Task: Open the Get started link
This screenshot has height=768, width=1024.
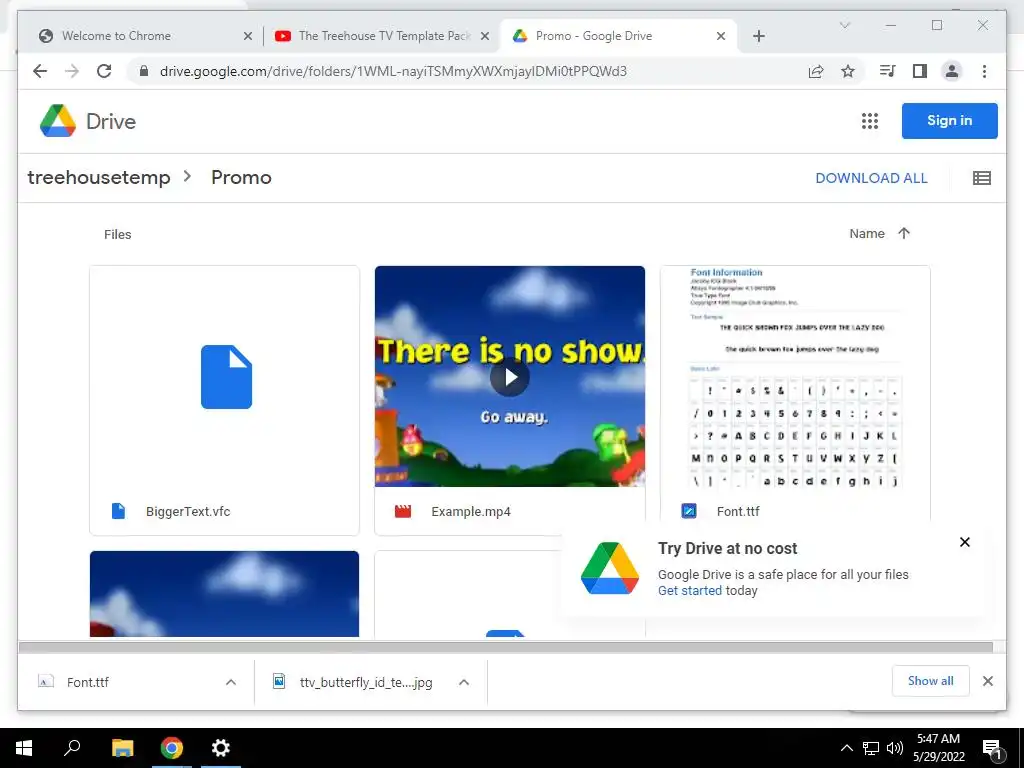Action: pyautogui.click(x=690, y=590)
